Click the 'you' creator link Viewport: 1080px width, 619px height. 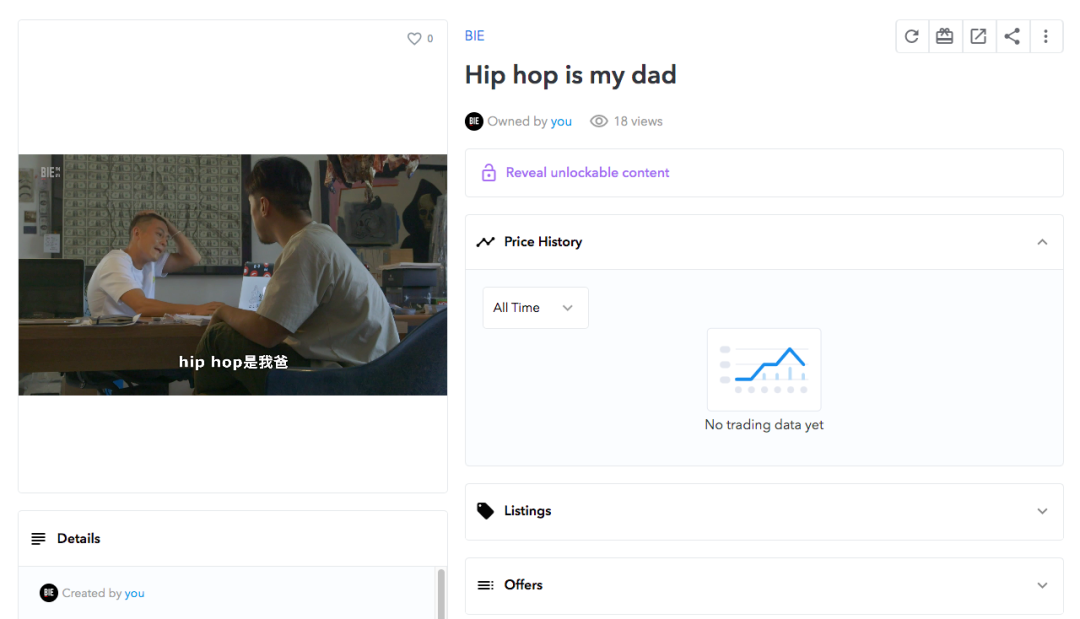pos(134,593)
